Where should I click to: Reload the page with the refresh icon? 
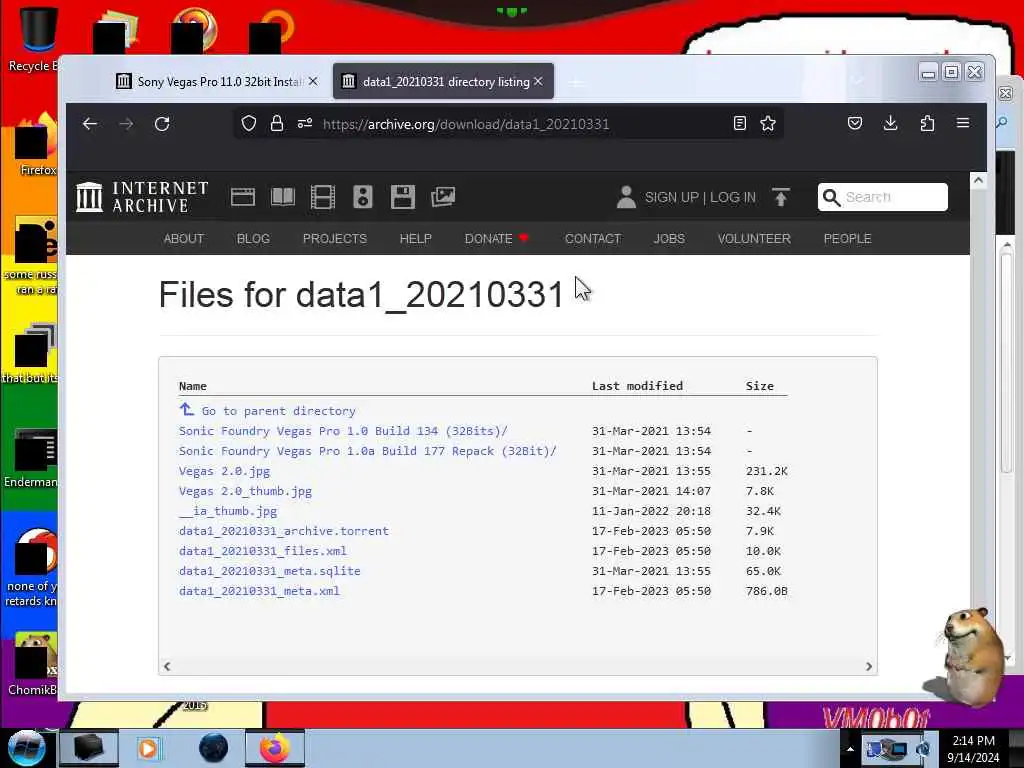pyautogui.click(x=162, y=124)
